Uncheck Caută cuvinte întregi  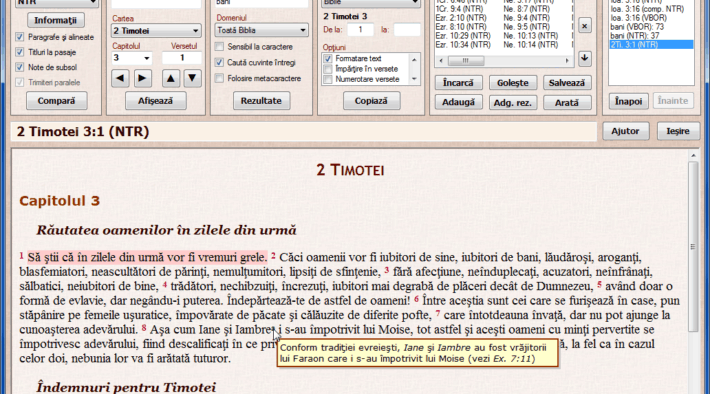pos(219,62)
